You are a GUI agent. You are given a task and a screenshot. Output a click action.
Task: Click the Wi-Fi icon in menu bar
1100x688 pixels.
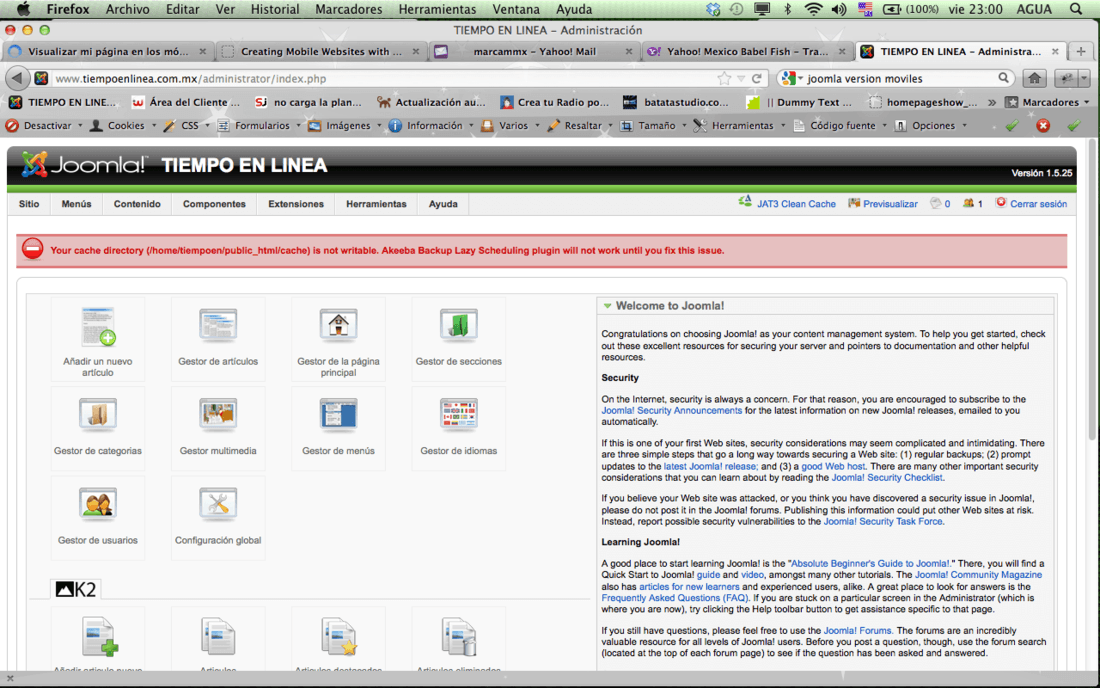tap(813, 9)
